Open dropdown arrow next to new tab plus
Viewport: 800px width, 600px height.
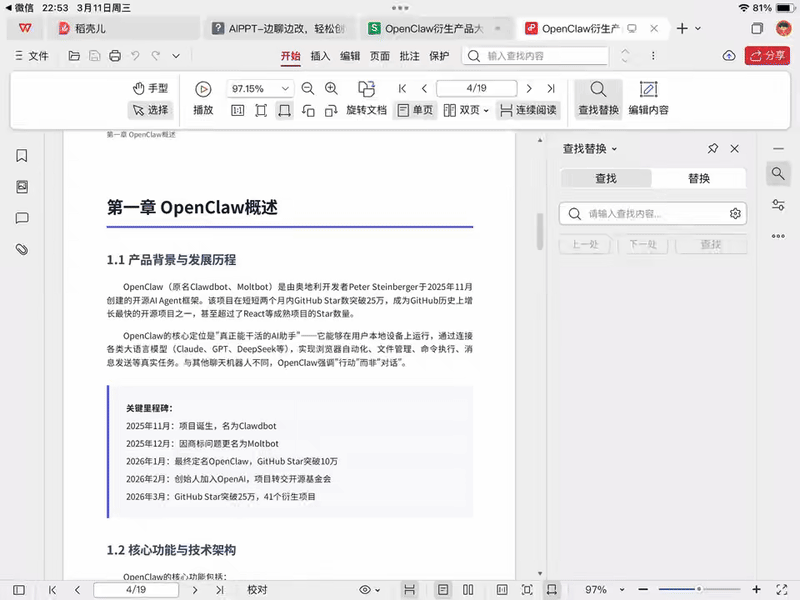tap(698, 29)
